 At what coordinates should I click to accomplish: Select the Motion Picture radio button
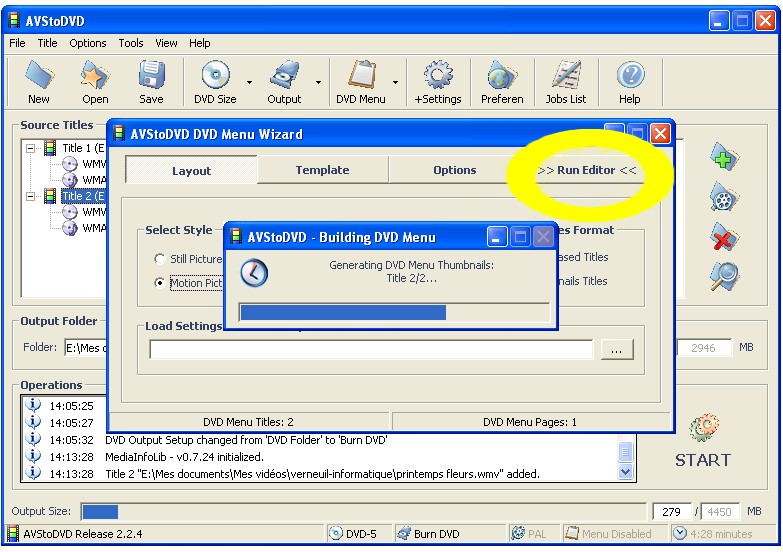click(x=160, y=283)
